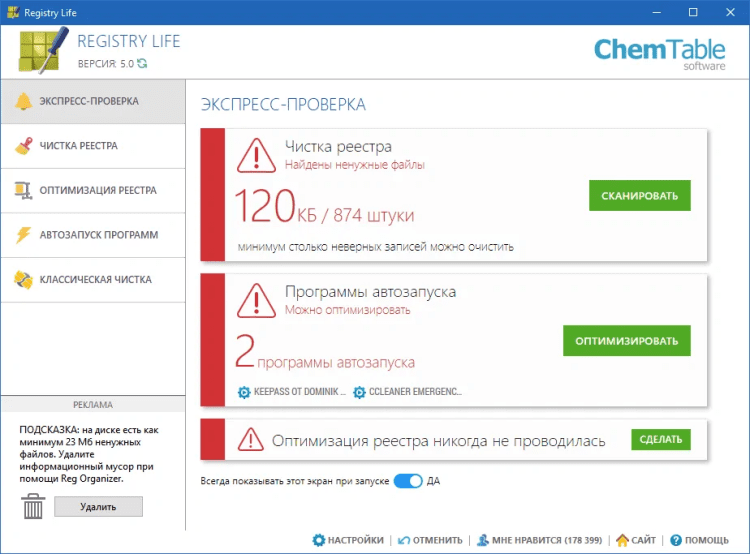Click the gear icon beside Настройки
Image resolution: width=750 pixels, height=554 pixels.
click(x=319, y=540)
